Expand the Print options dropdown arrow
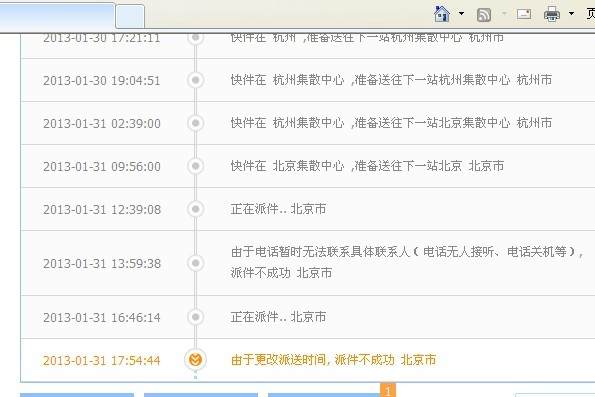 tap(571, 14)
